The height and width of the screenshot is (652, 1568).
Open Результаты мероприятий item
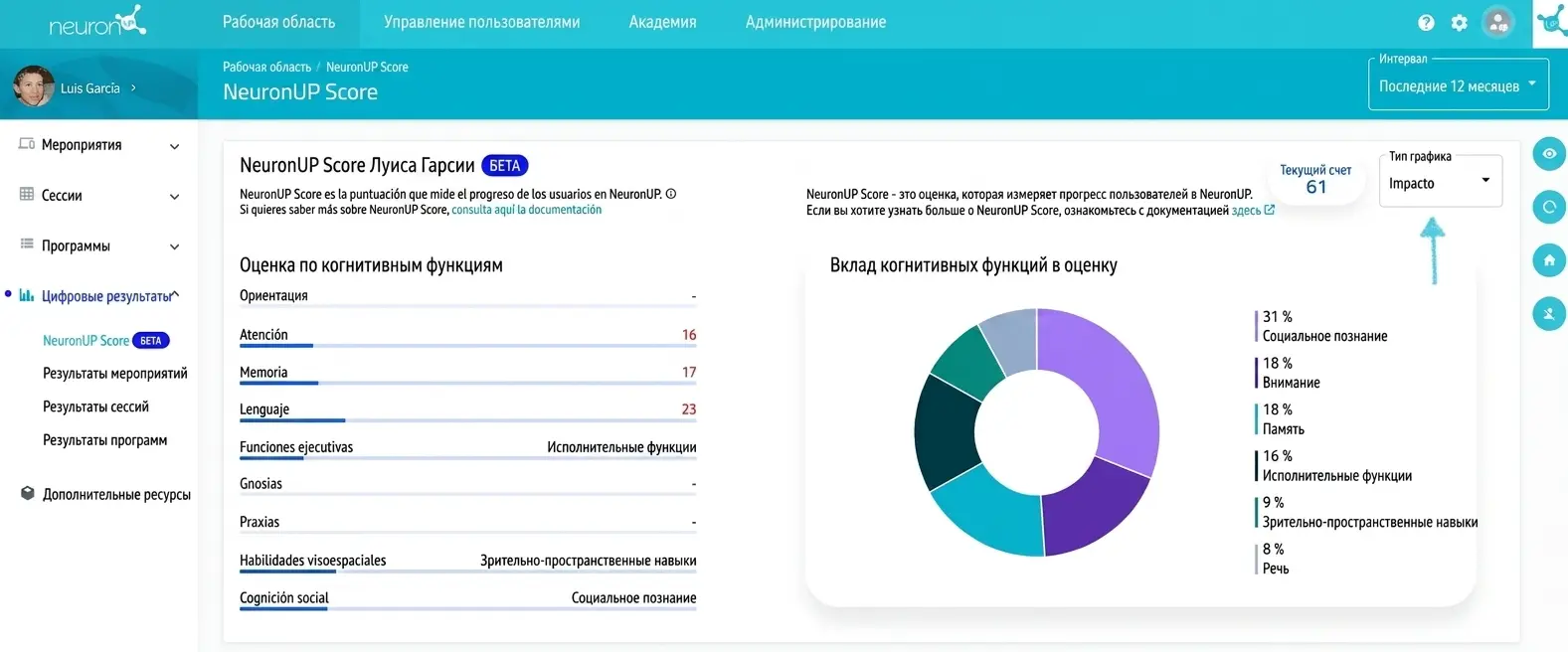[x=115, y=373]
